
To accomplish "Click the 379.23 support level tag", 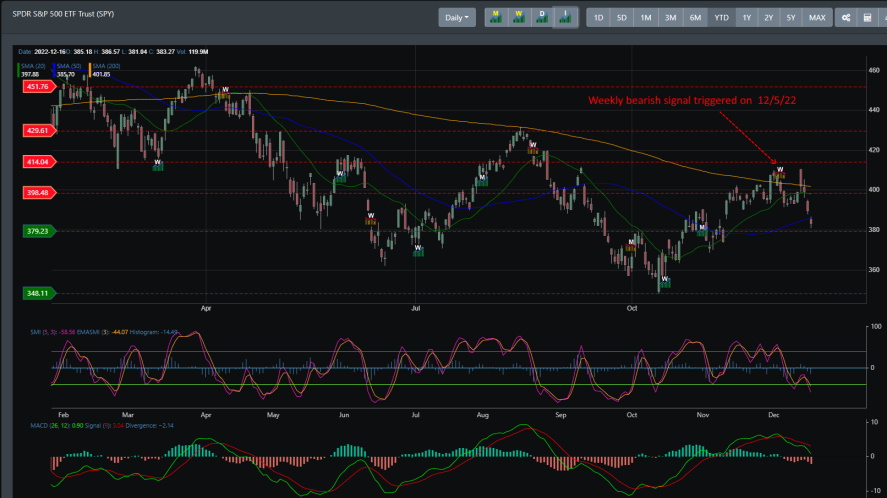I will pyautogui.click(x=39, y=231).
